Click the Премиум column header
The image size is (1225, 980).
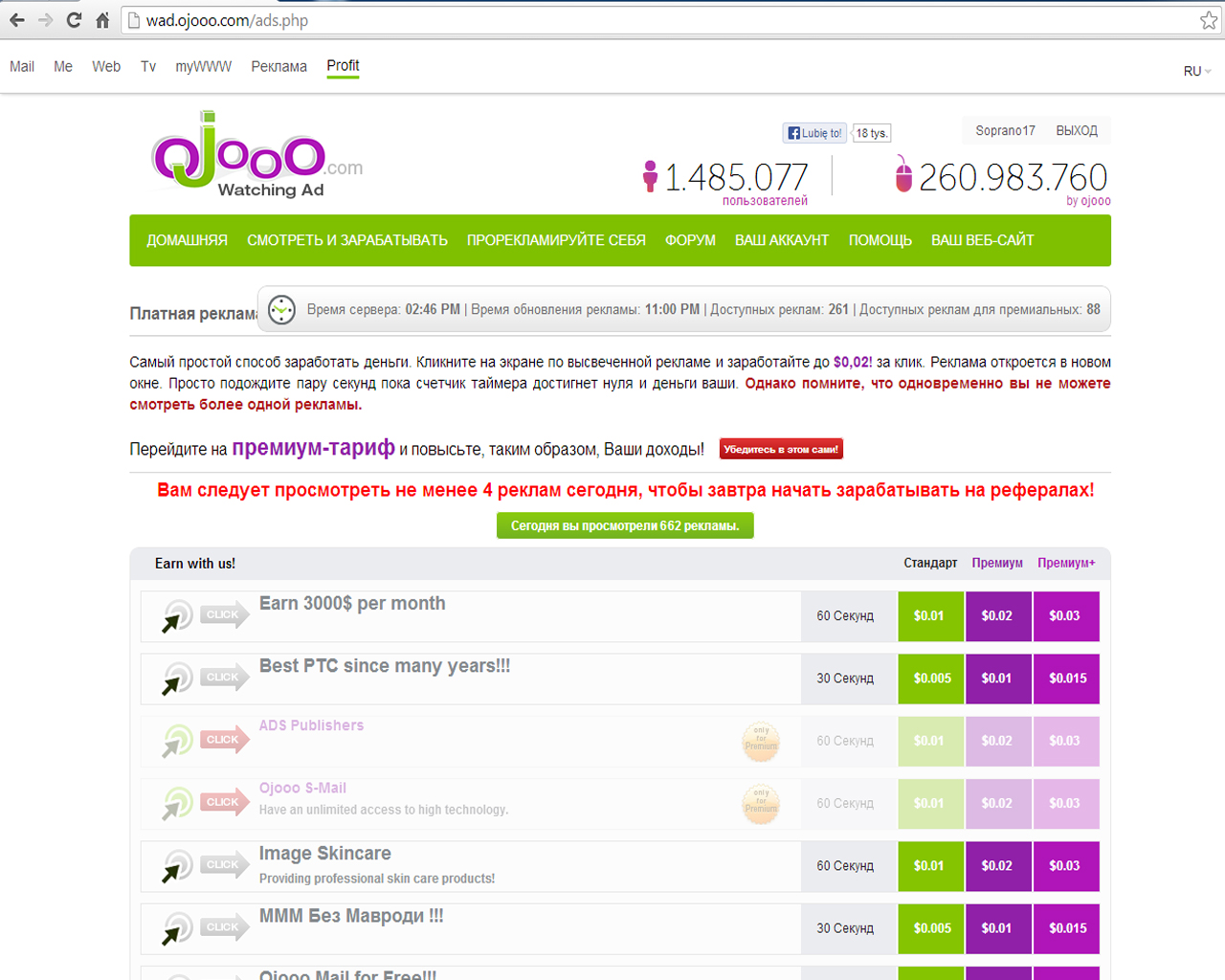tap(997, 563)
